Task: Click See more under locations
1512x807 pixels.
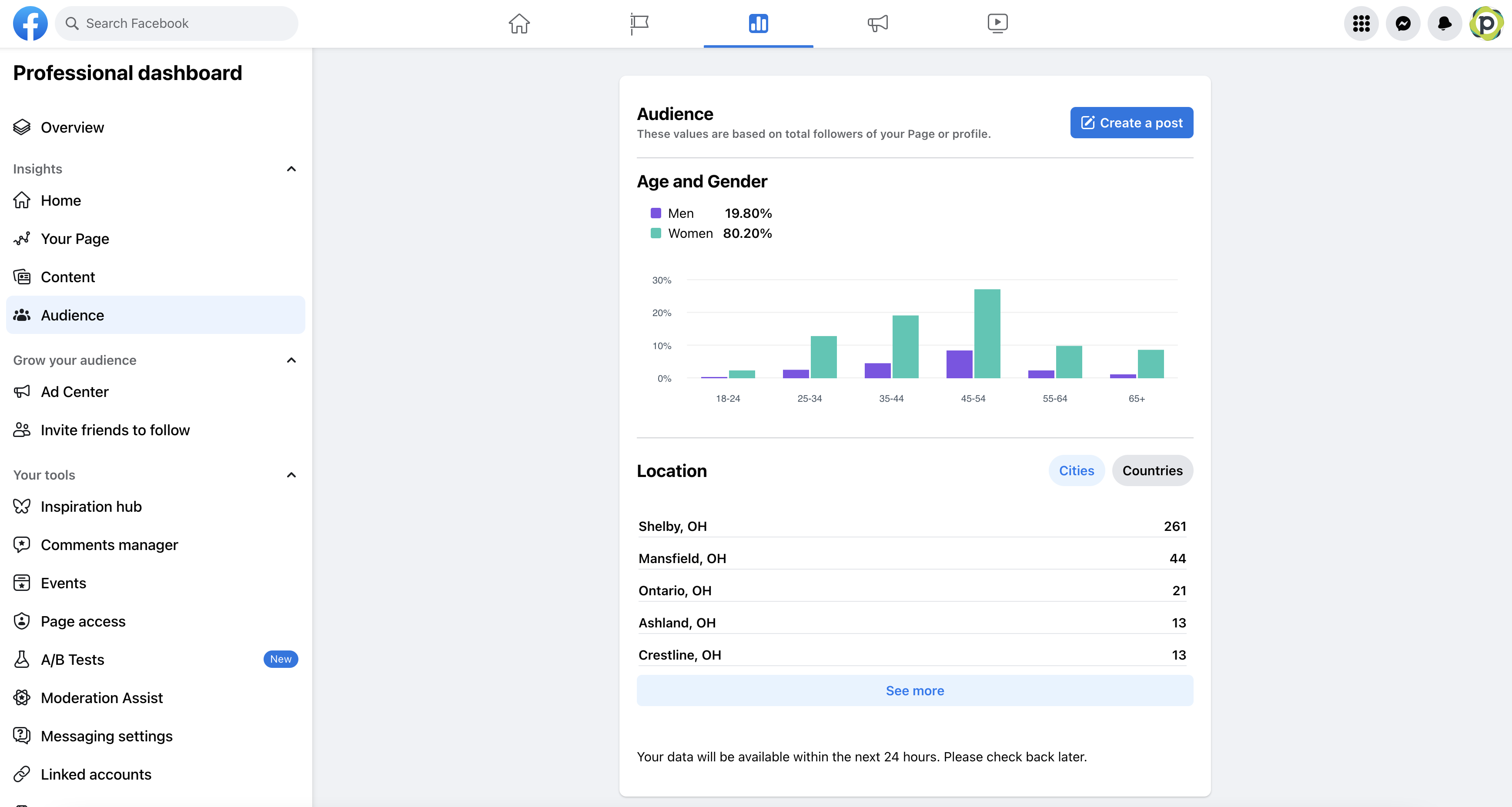Action: point(914,691)
